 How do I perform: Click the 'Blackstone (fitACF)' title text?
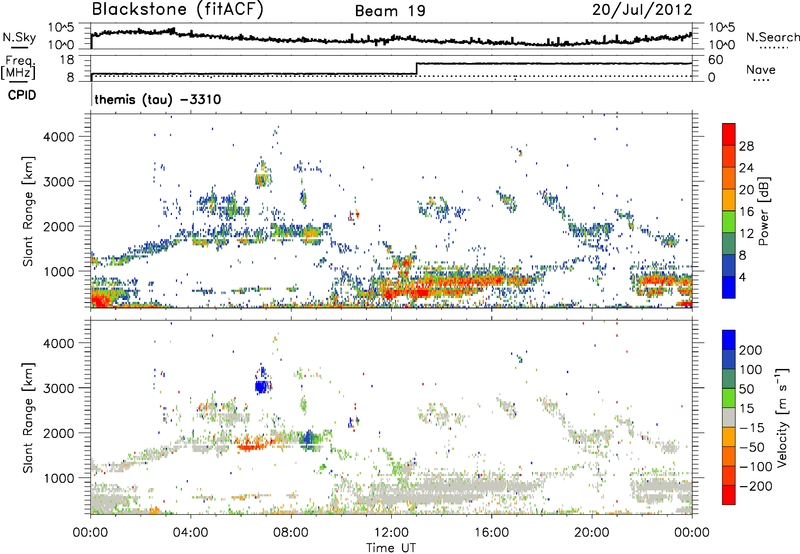coord(178,10)
